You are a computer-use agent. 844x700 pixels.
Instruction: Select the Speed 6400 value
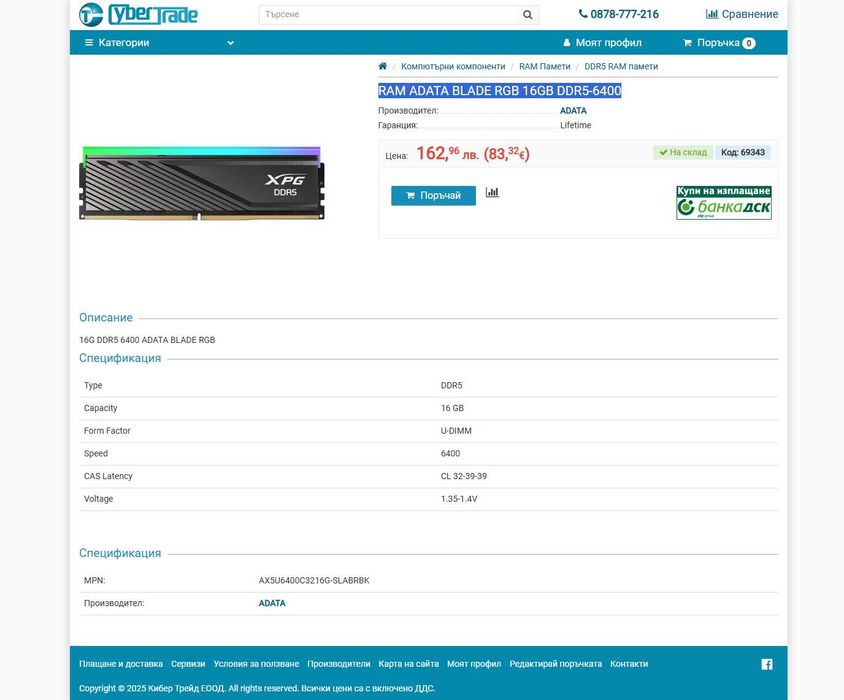tap(450, 453)
